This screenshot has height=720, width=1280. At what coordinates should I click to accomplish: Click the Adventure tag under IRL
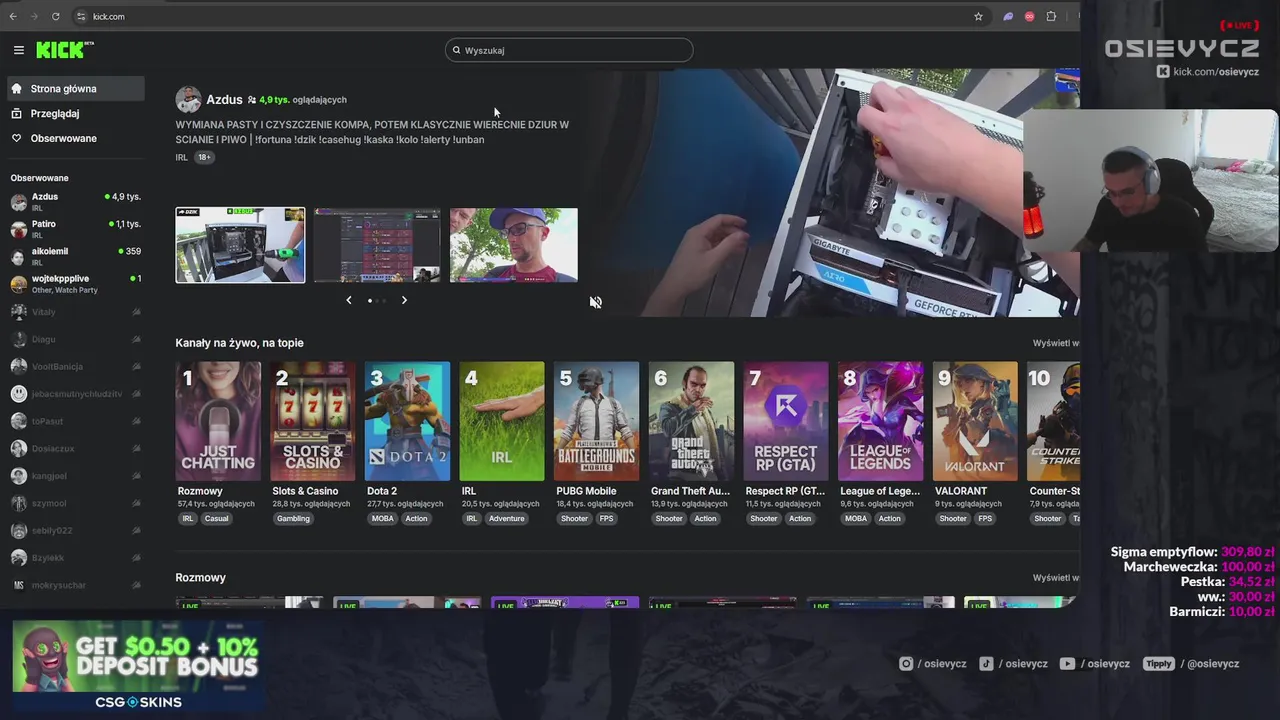click(507, 519)
